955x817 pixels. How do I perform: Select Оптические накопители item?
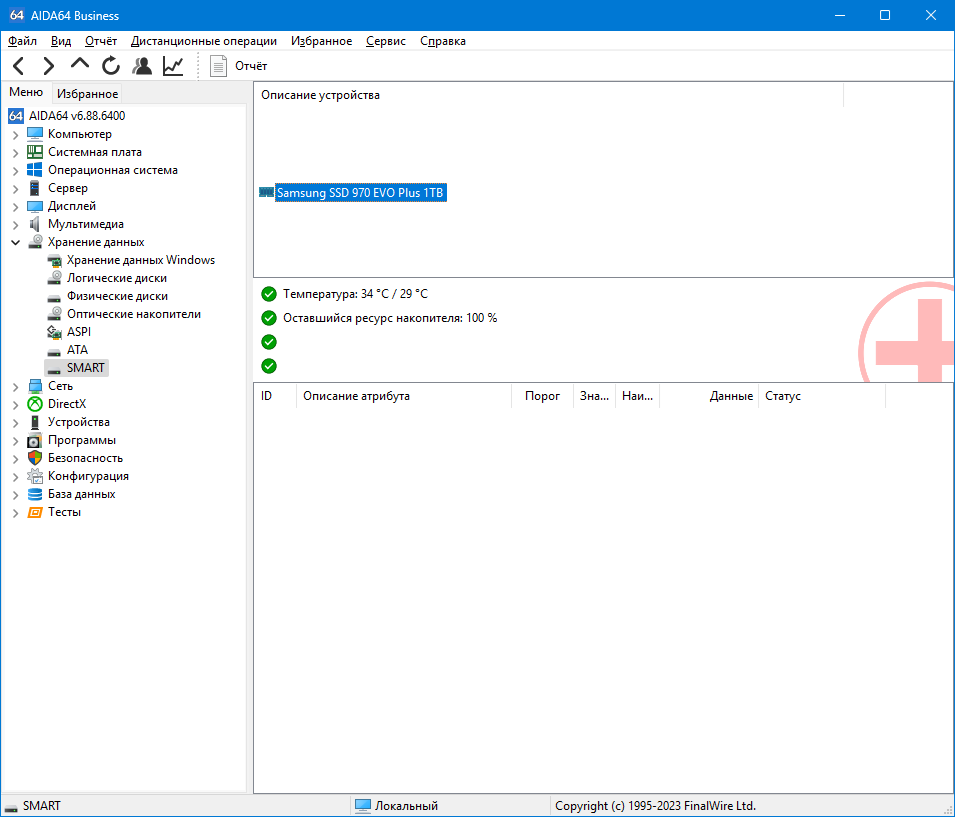134,314
